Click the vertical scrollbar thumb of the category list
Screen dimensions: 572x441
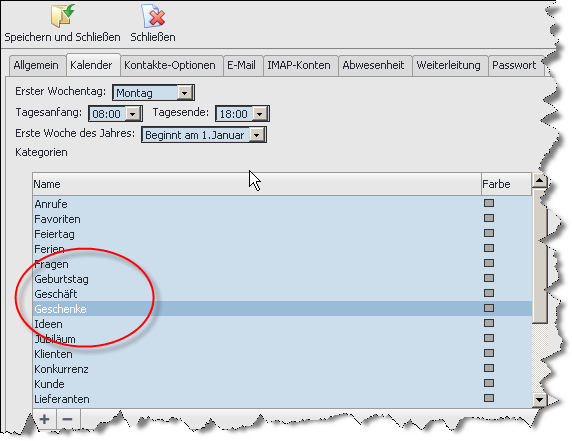pos(539,256)
